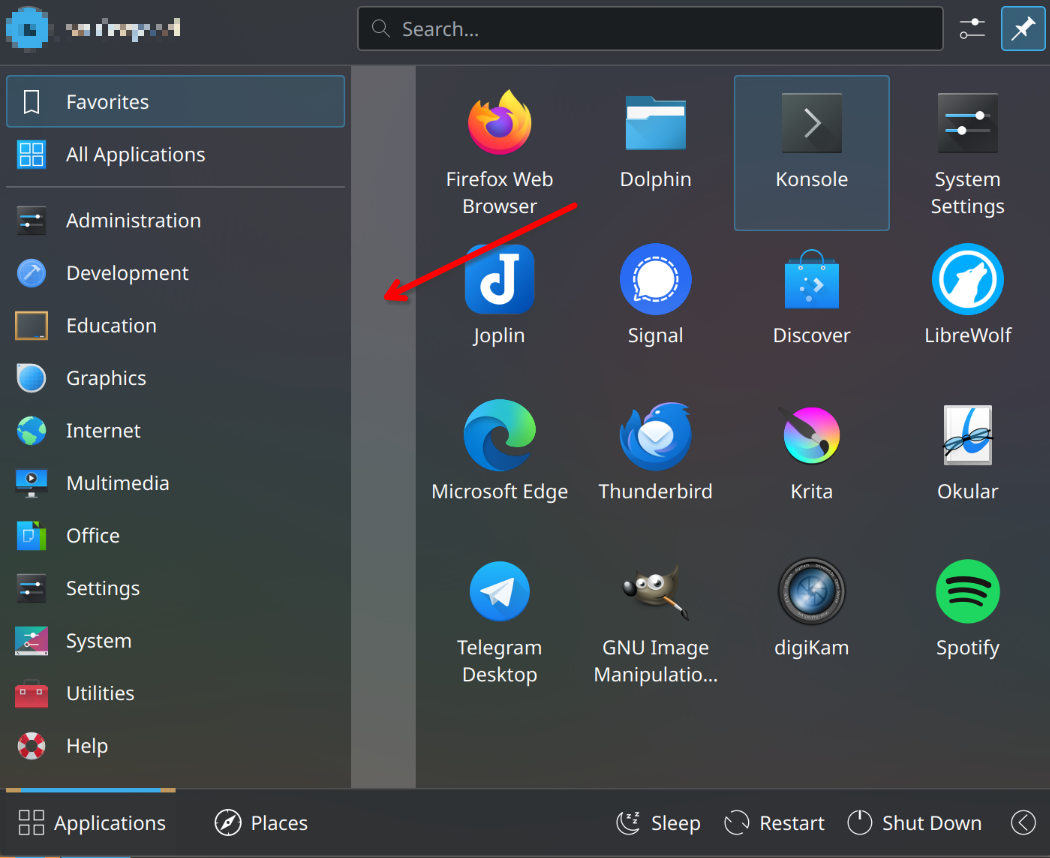The image size is (1050, 858).
Task: Open System Settings app
Action: [x=967, y=153]
